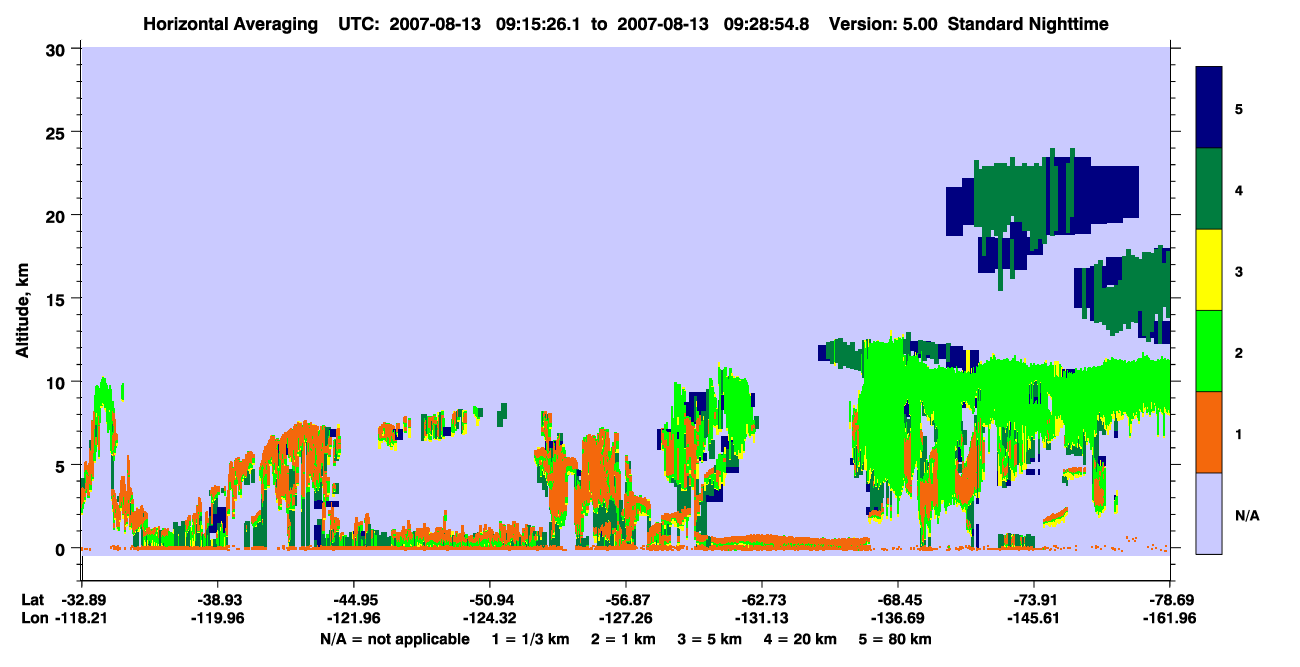Image resolution: width=1300 pixels, height=667 pixels.
Task: Click the 'Standard Nighttime' label
Action: pos(1028,23)
